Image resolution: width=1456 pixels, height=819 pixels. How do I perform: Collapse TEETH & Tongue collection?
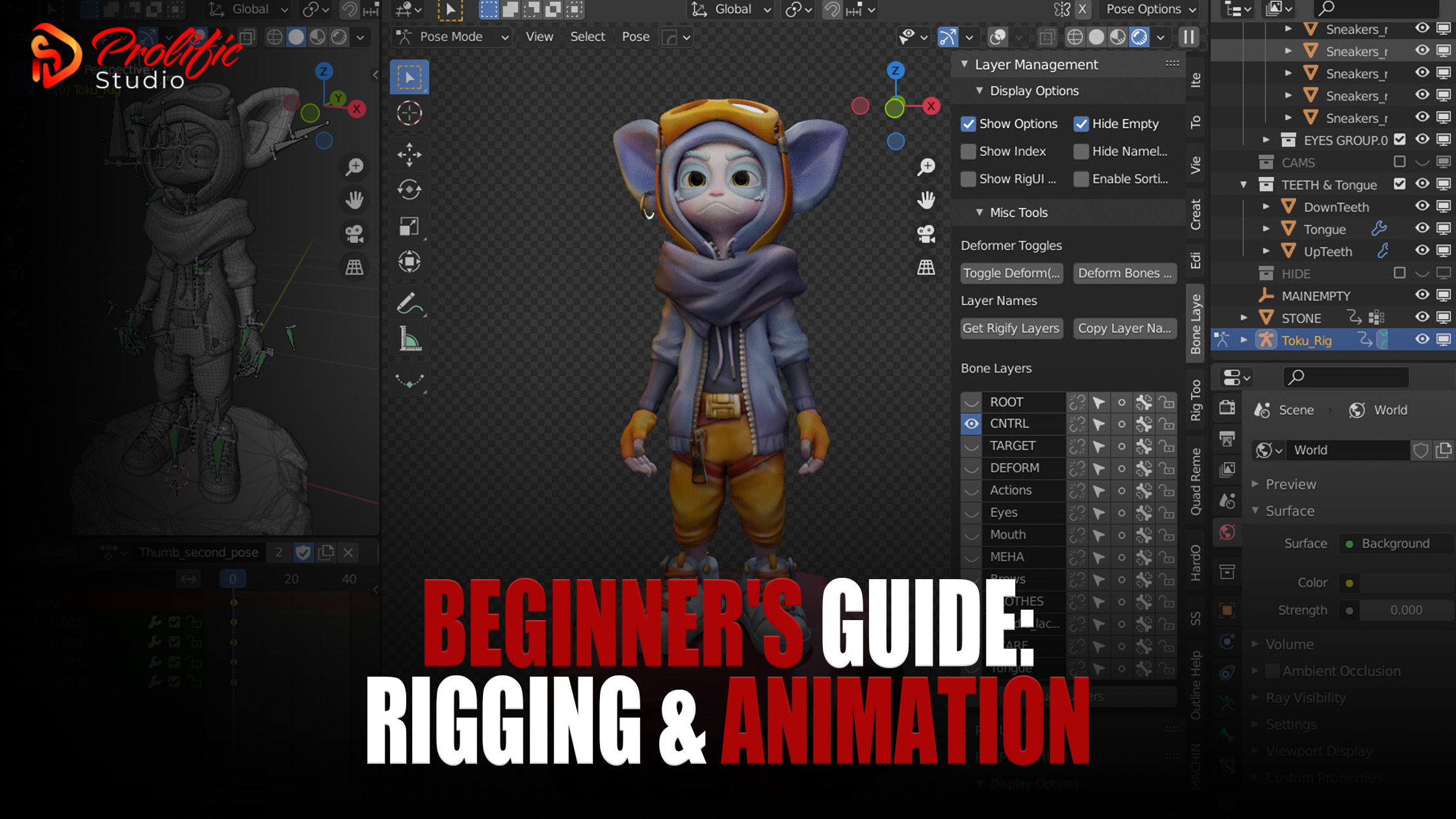tap(1243, 185)
